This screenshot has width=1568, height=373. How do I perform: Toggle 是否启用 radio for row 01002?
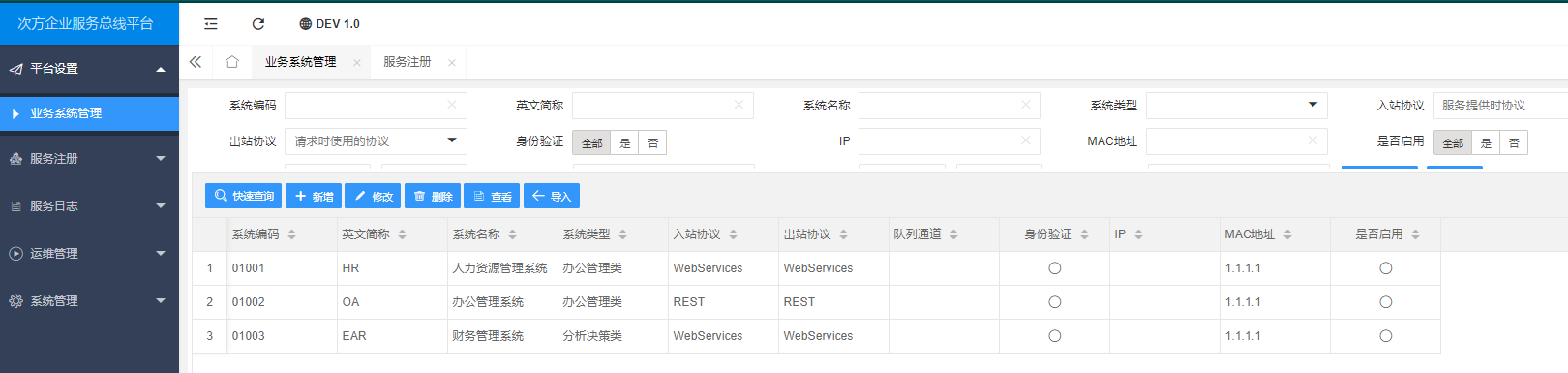(x=1386, y=302)
